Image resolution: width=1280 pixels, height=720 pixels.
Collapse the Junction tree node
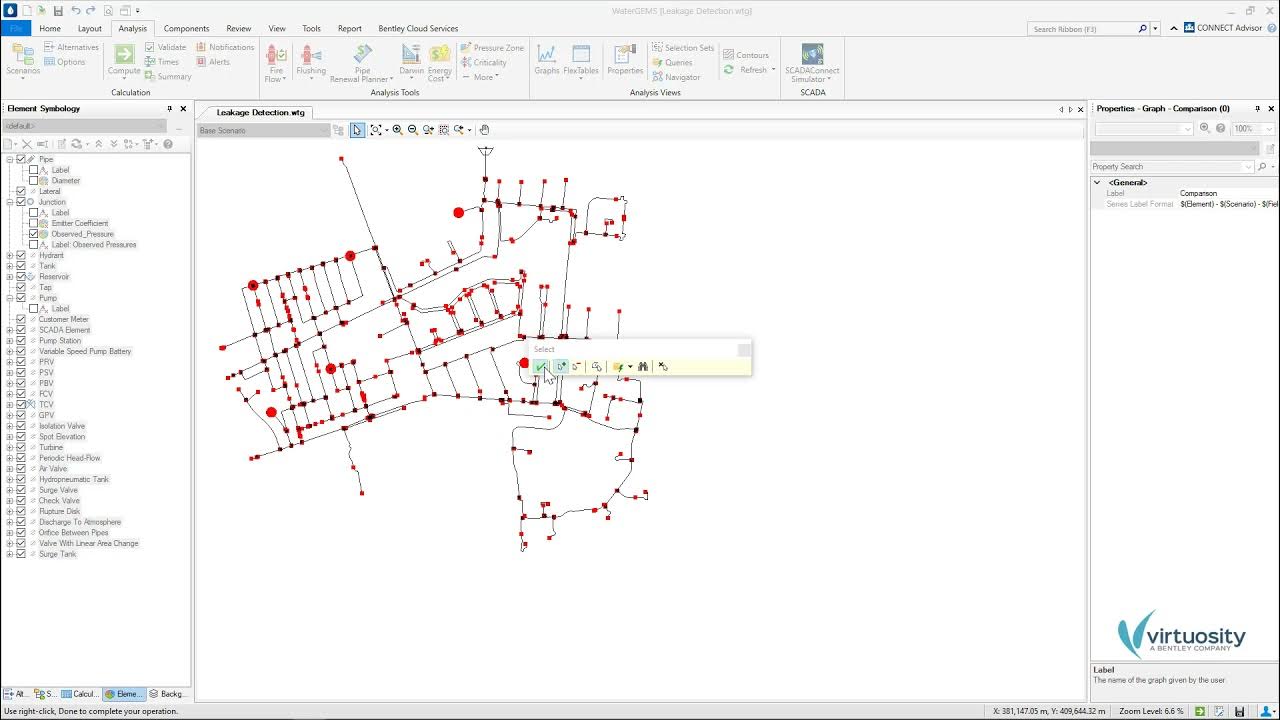tap(10, 202)
